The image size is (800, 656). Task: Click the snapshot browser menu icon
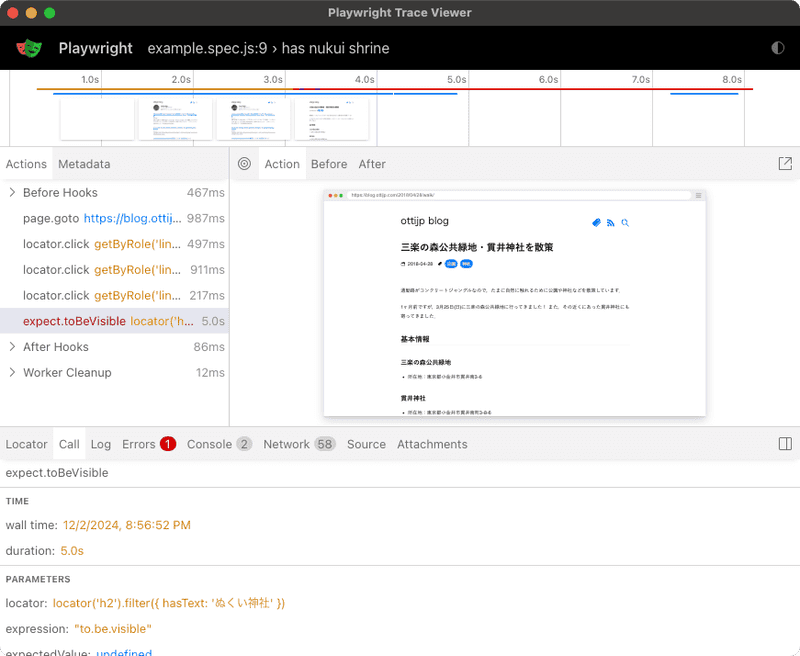click(698, 195)
